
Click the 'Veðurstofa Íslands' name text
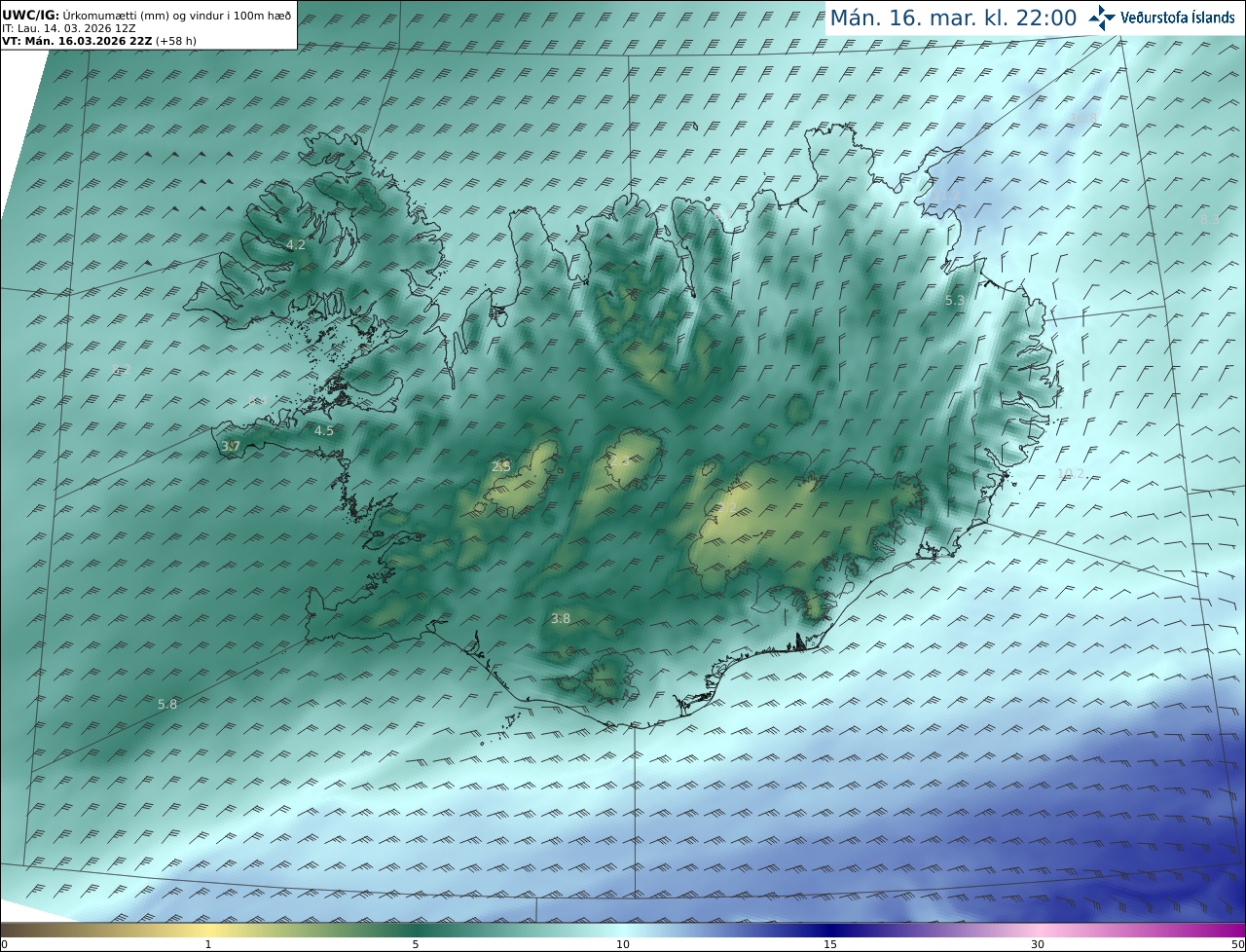(1178, 18)
